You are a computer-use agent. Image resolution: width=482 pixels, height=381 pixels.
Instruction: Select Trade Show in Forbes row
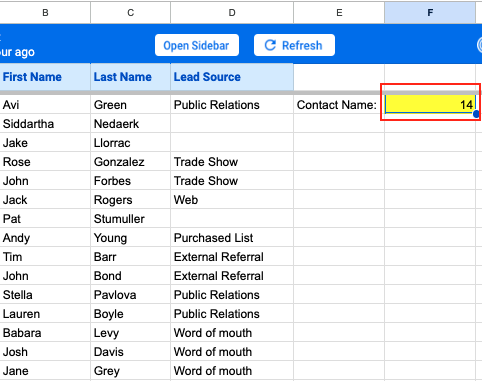click(x=232, y=181)
